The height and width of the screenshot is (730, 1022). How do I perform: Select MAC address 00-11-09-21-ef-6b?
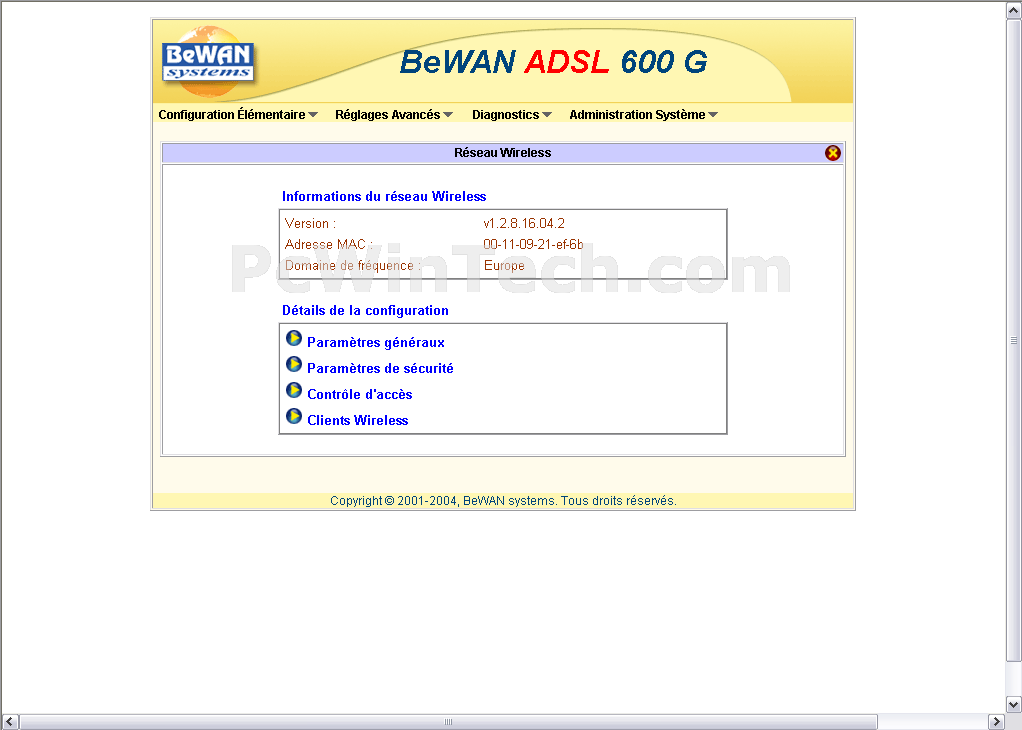pyautogui.click(x=533, y=244)
